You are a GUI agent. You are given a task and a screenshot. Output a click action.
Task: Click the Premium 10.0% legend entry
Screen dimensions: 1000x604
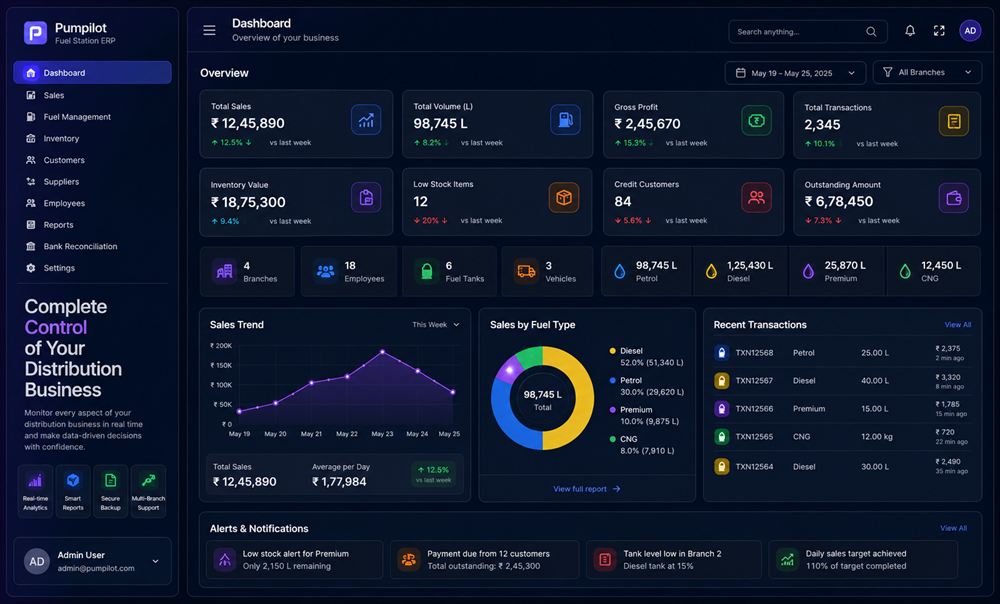point(644,415)
